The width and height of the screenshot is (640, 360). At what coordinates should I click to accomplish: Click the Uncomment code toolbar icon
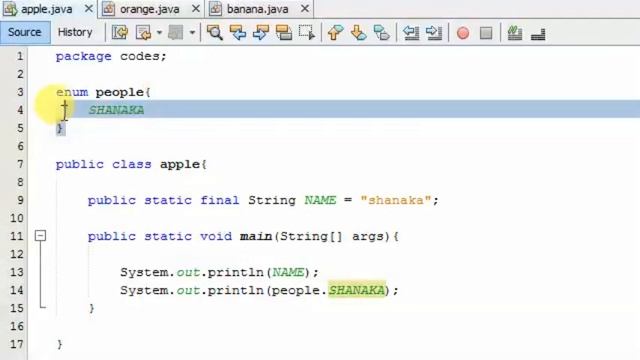(538, 33)
